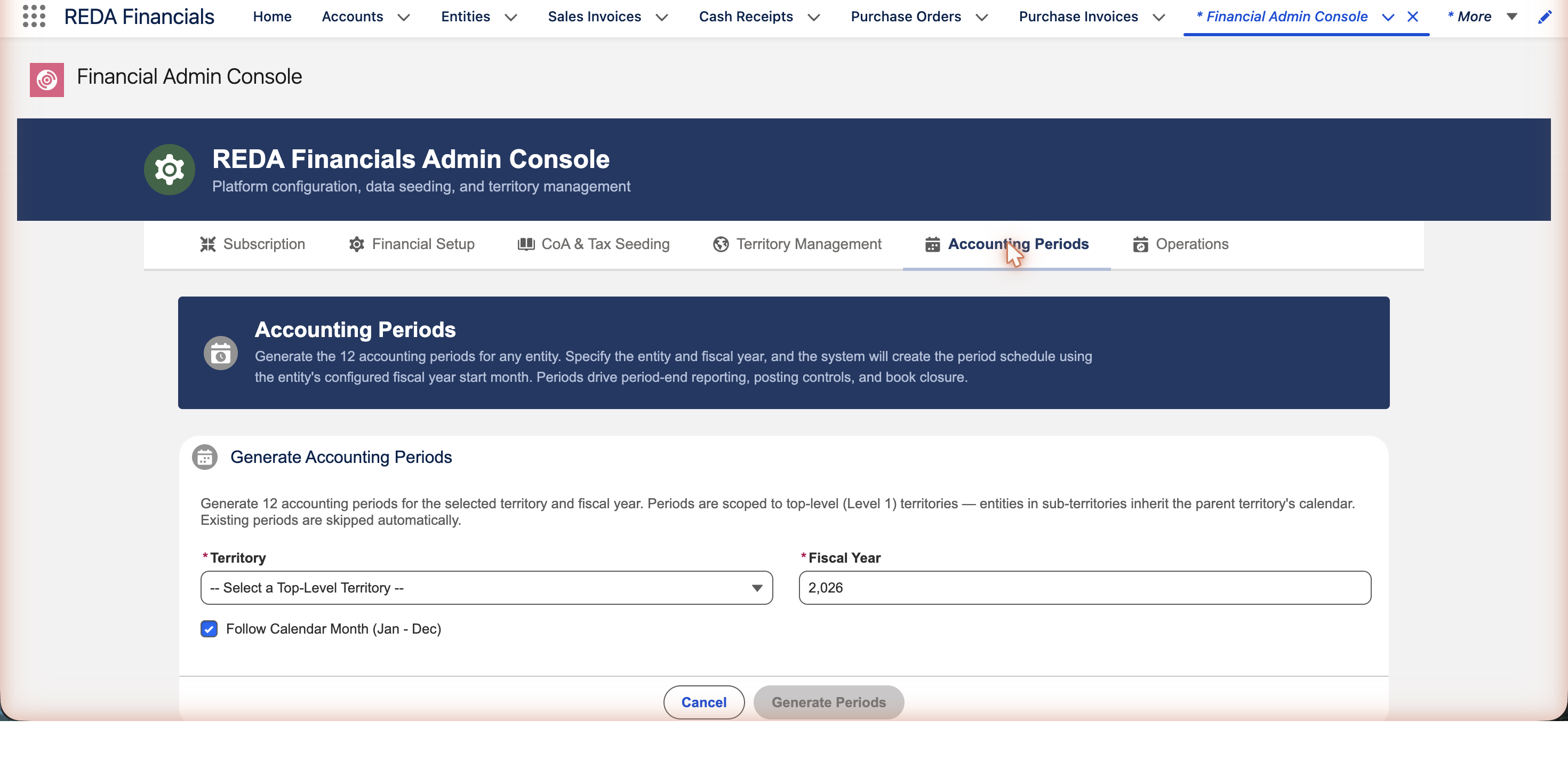Click the Territory Management globe icon
Viewport: 1568px width, 784px height.
pos(721,244)
